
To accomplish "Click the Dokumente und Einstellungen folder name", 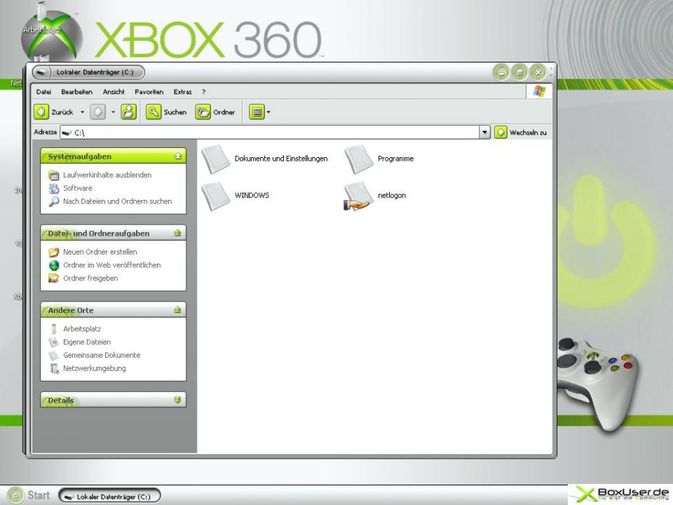I will 281,159.
